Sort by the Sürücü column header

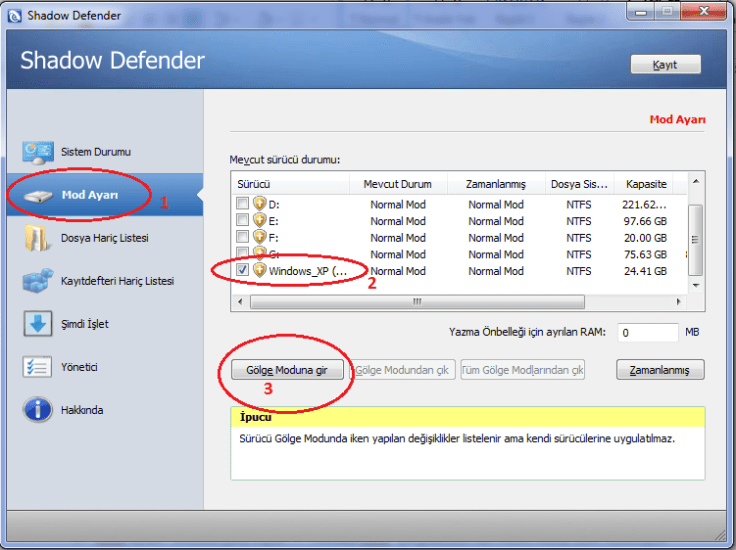pos(289,184)
